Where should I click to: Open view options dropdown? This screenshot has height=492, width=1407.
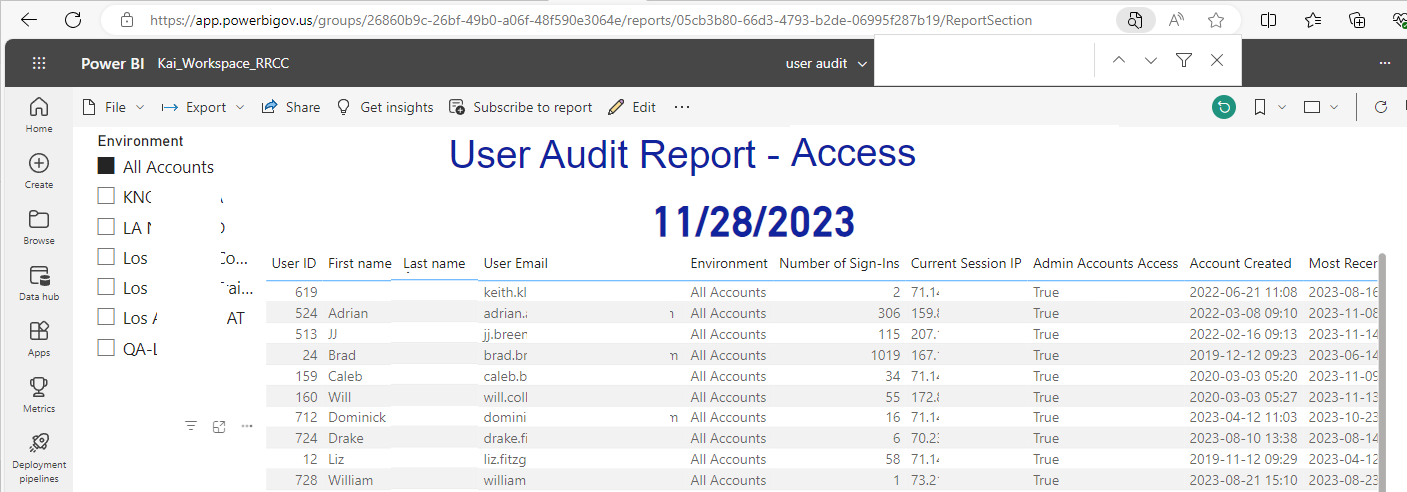click(1321, 107)
